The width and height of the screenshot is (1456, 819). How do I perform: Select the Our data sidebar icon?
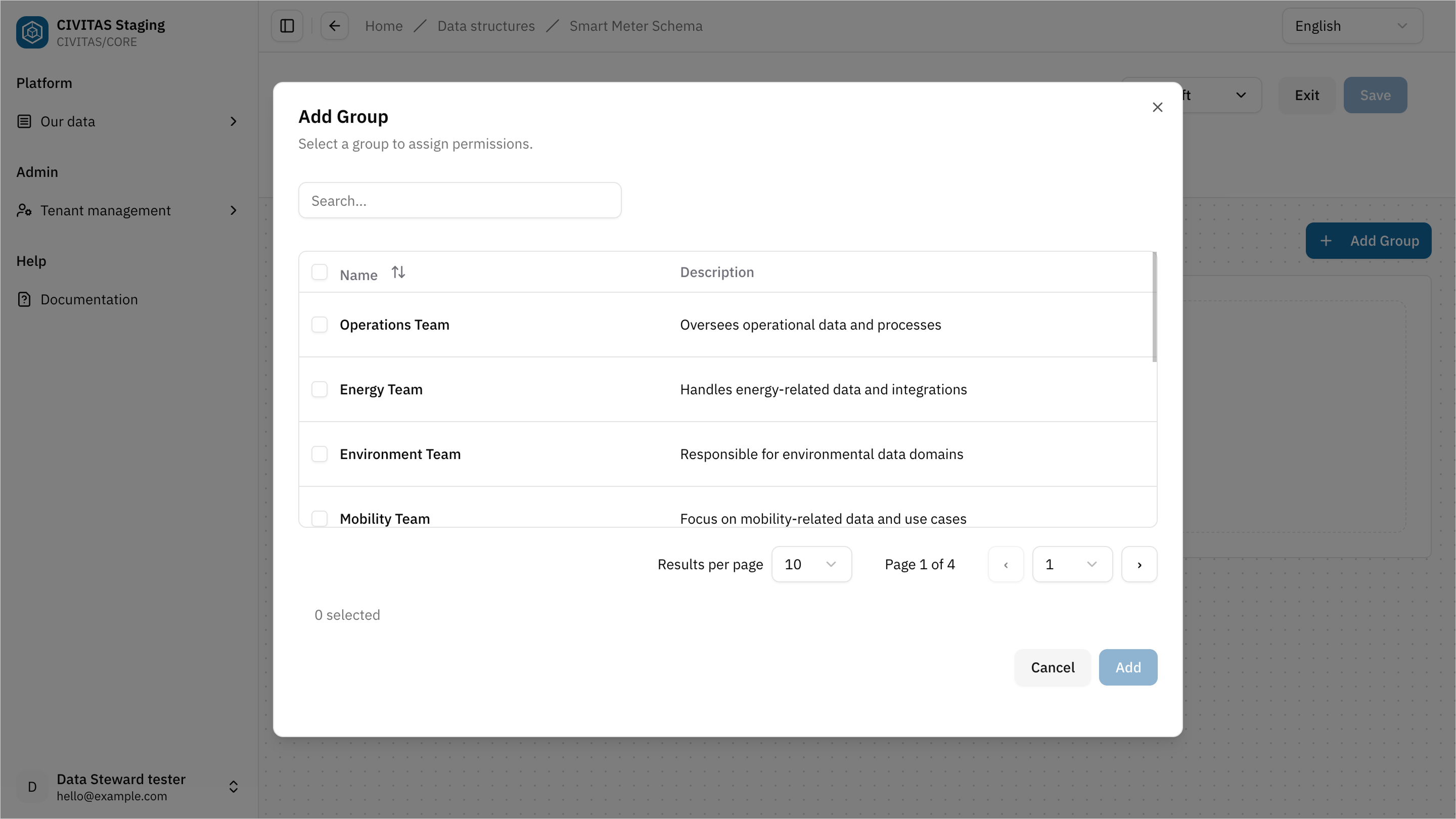click(x=24, y=121)
